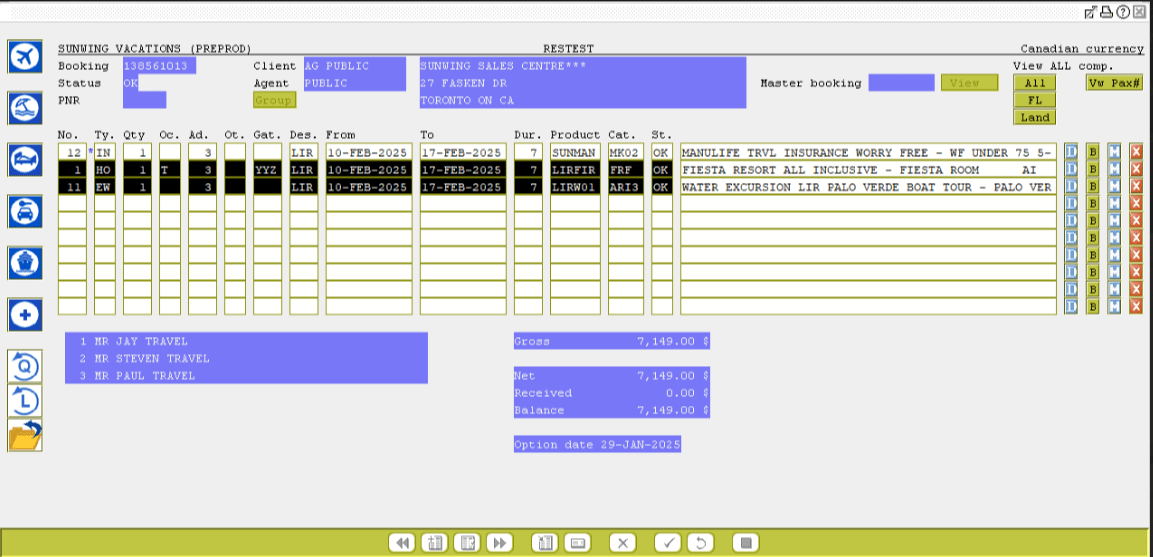Click the MK02 category cell
Screen dimensions: 1153x557
click(x=626, y=152)
